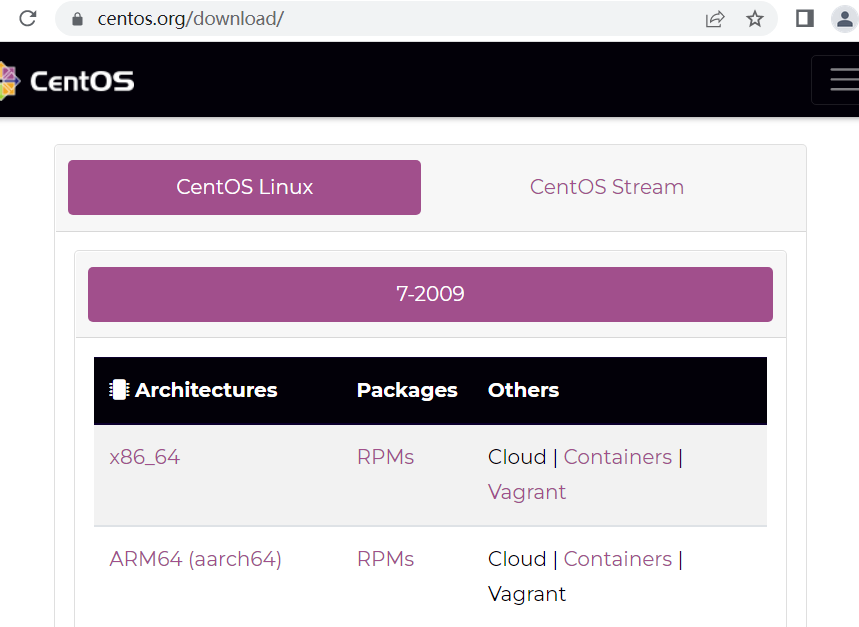The height and width of the screenshot is (627, 859).
Task: Open Containers link in the ARM64 row
Action: point(617,559)
